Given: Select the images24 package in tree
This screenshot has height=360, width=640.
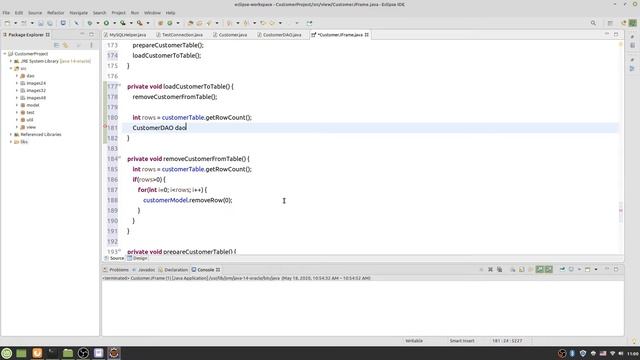Looking at the screenshot, I should tap(36, 83).
